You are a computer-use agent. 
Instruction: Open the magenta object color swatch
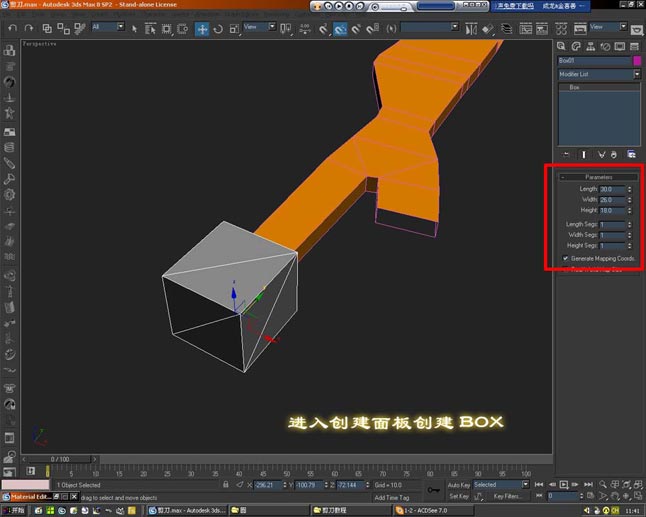637,61
